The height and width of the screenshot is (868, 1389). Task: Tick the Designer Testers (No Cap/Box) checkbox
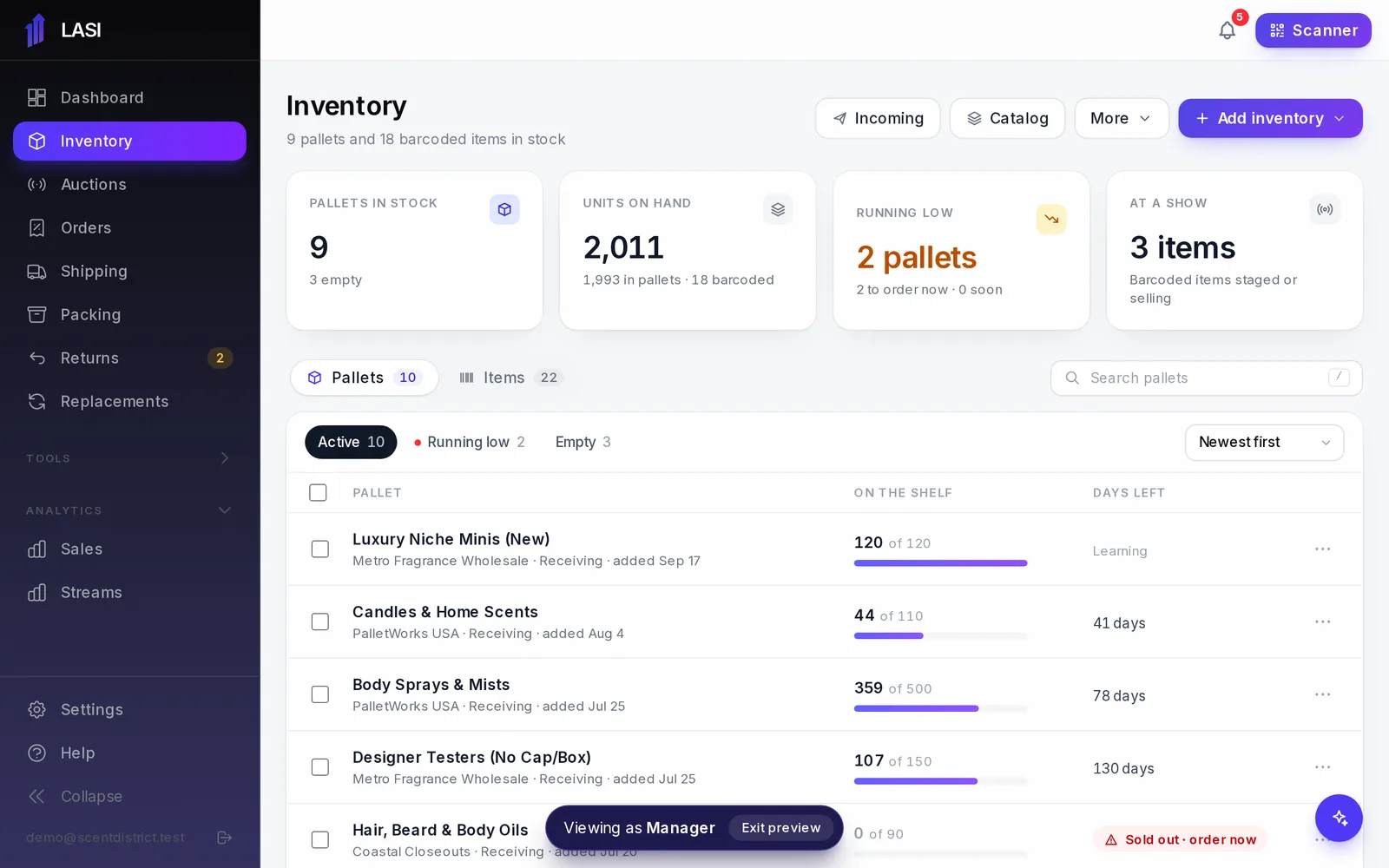click(320, 767)
